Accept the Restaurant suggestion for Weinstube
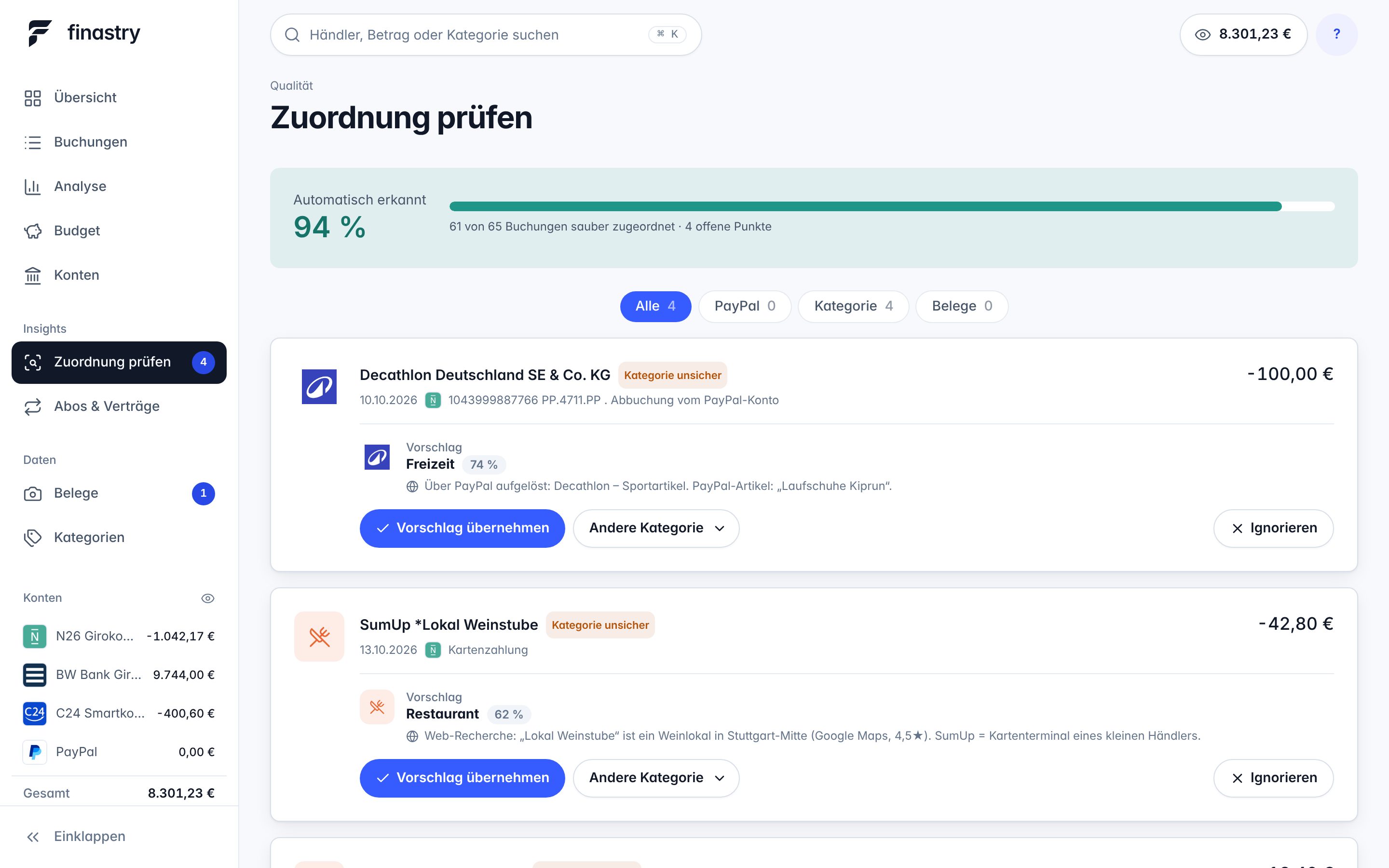The height and width of the screenshot is (868, 1389). (x=462, y=778)
